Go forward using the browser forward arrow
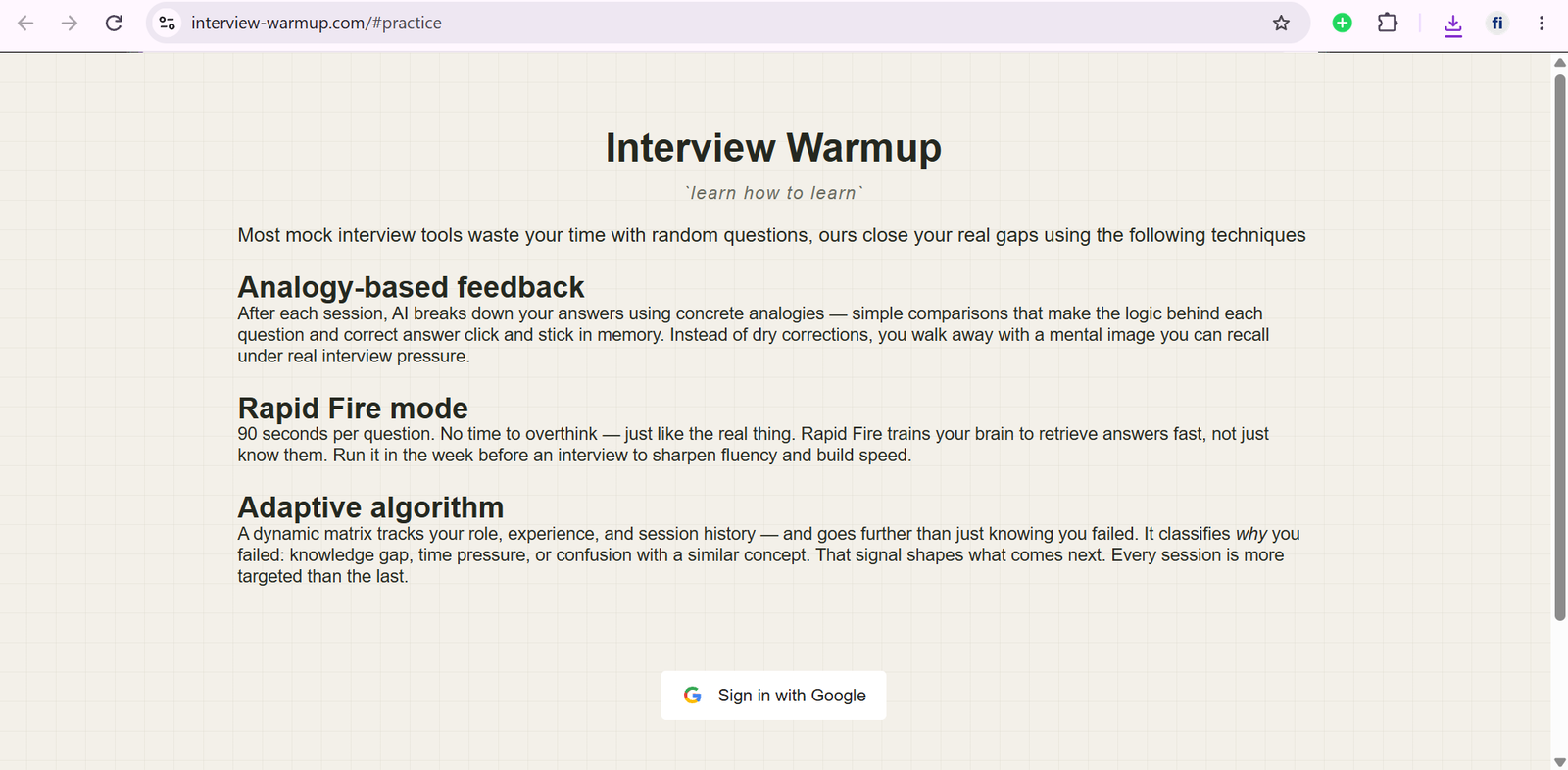 point(70,23)
